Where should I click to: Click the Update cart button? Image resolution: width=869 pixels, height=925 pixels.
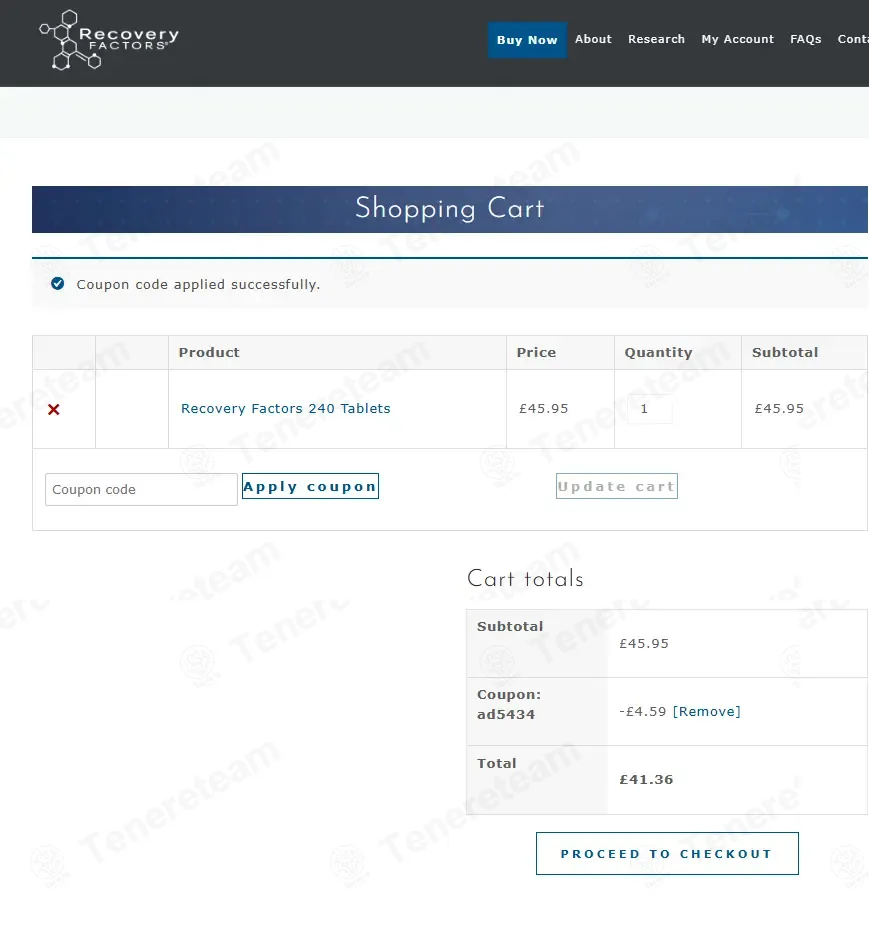click(x=617, y=486)
